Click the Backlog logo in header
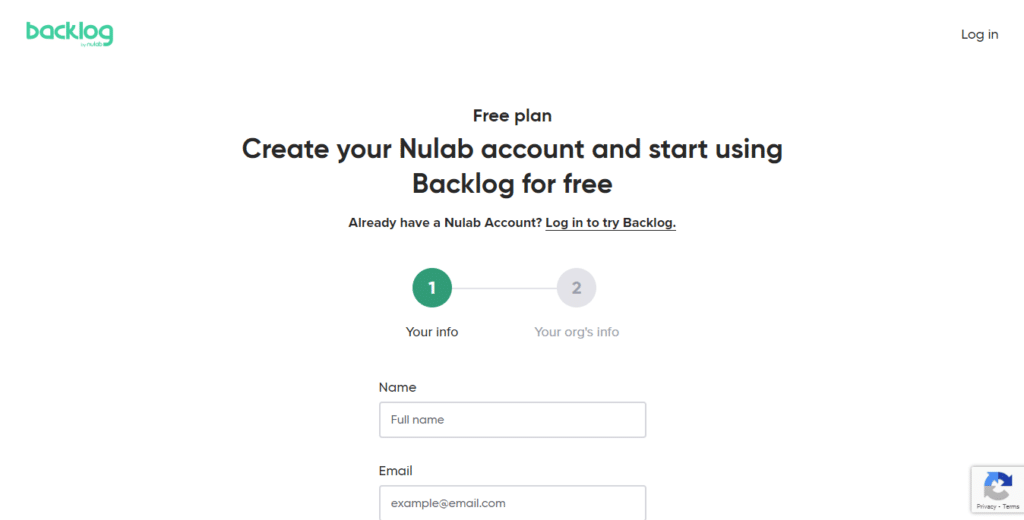The height and width of the screenshot is (520, 1024). [69, 33]
